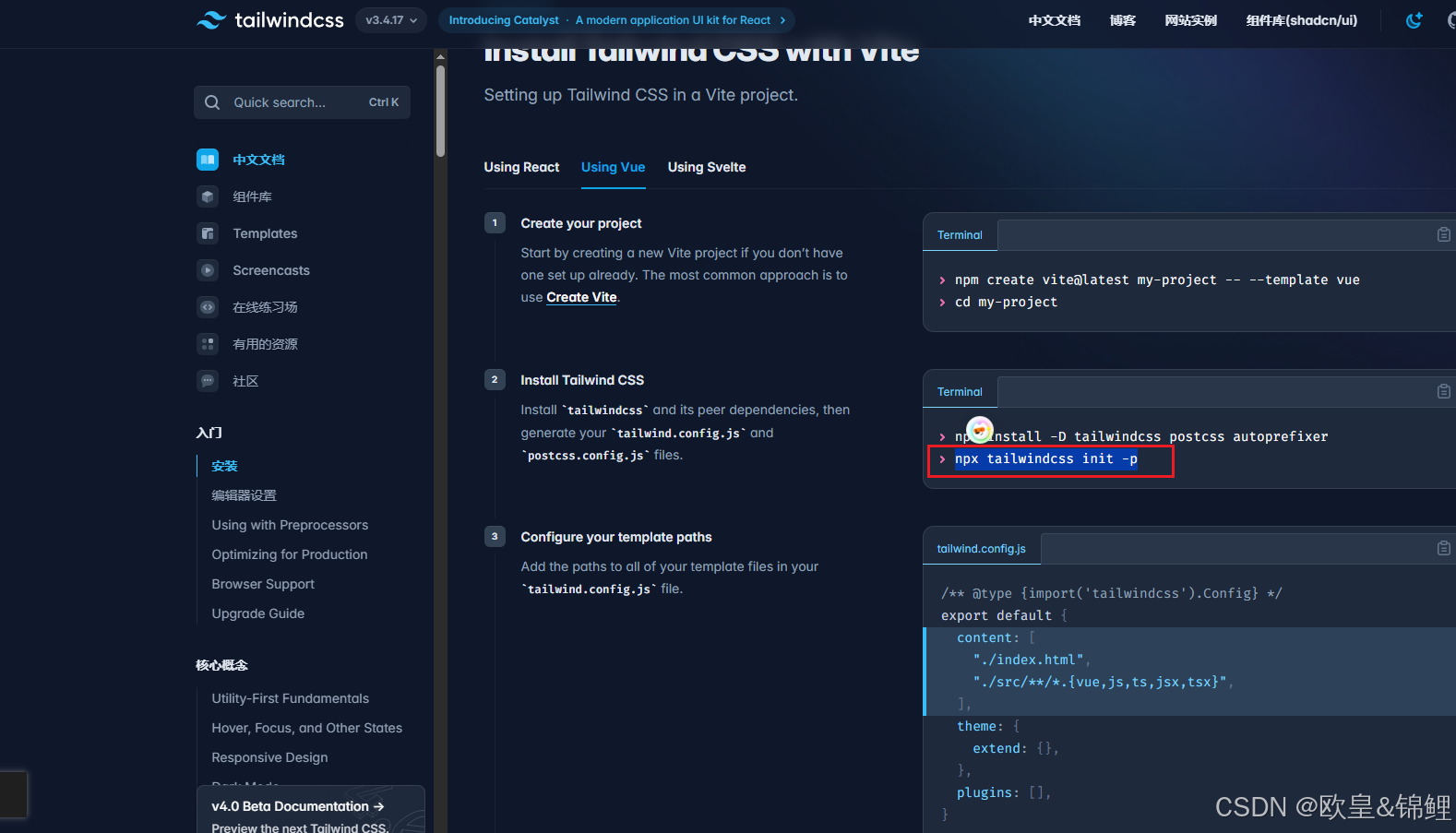Select the Terminal tab of step 1
The height and width of the screenshot is (833, 1456).
click(960, 235)
